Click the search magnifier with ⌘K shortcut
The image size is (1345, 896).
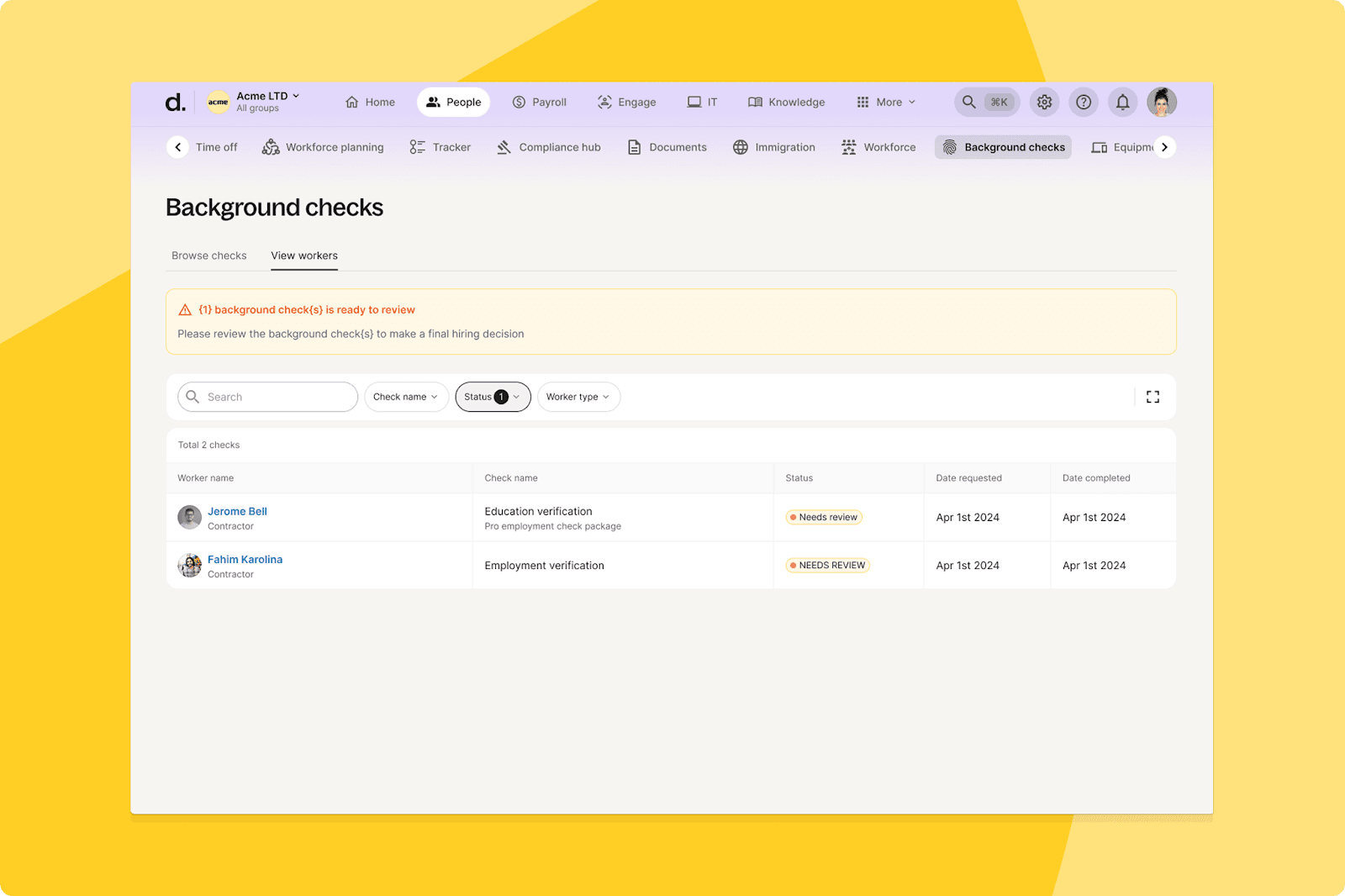(x=986, y=102)
